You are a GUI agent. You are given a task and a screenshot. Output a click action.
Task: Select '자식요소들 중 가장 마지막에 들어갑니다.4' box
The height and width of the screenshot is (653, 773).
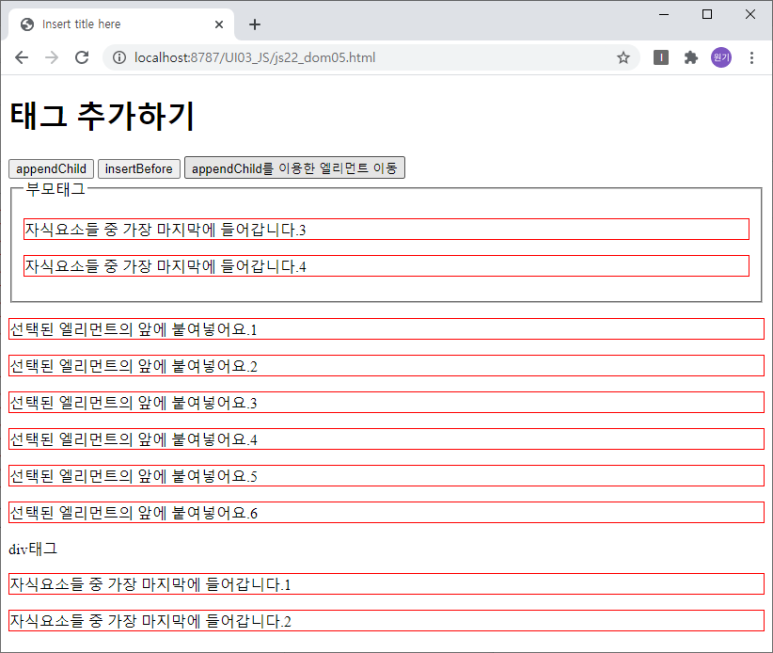386,266
